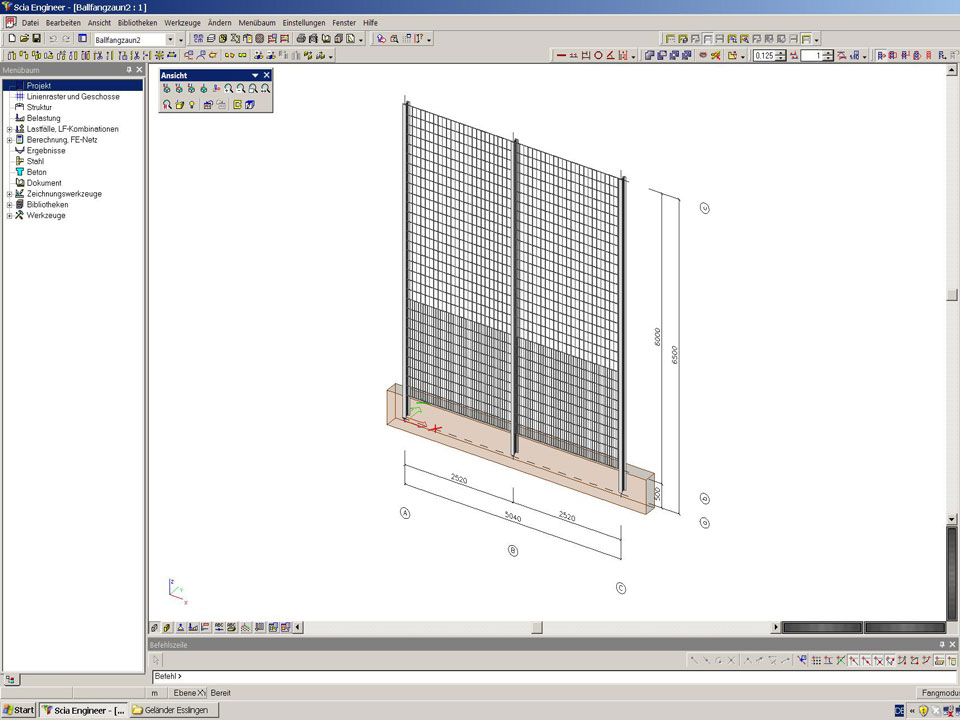Click the New file icon in toolbar
The width and height of the screenshot is (960, 720).
10,39
